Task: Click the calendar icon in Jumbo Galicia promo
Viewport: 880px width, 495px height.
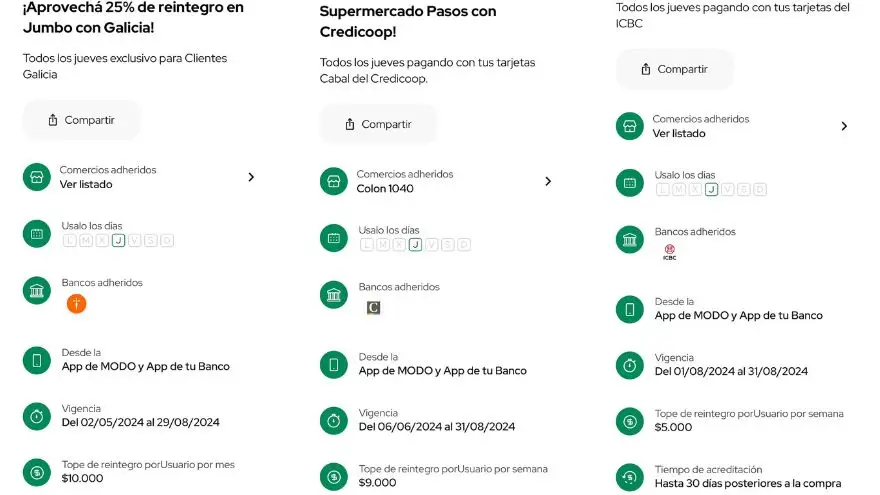Action: click(x=37, y=234)
